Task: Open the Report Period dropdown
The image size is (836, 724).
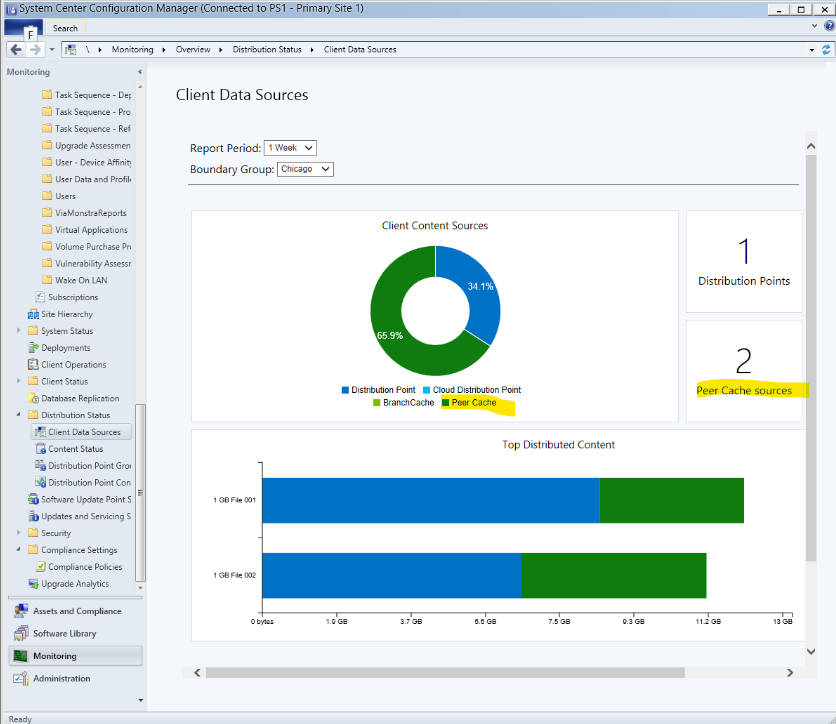Action: click(x=290, y=148)
